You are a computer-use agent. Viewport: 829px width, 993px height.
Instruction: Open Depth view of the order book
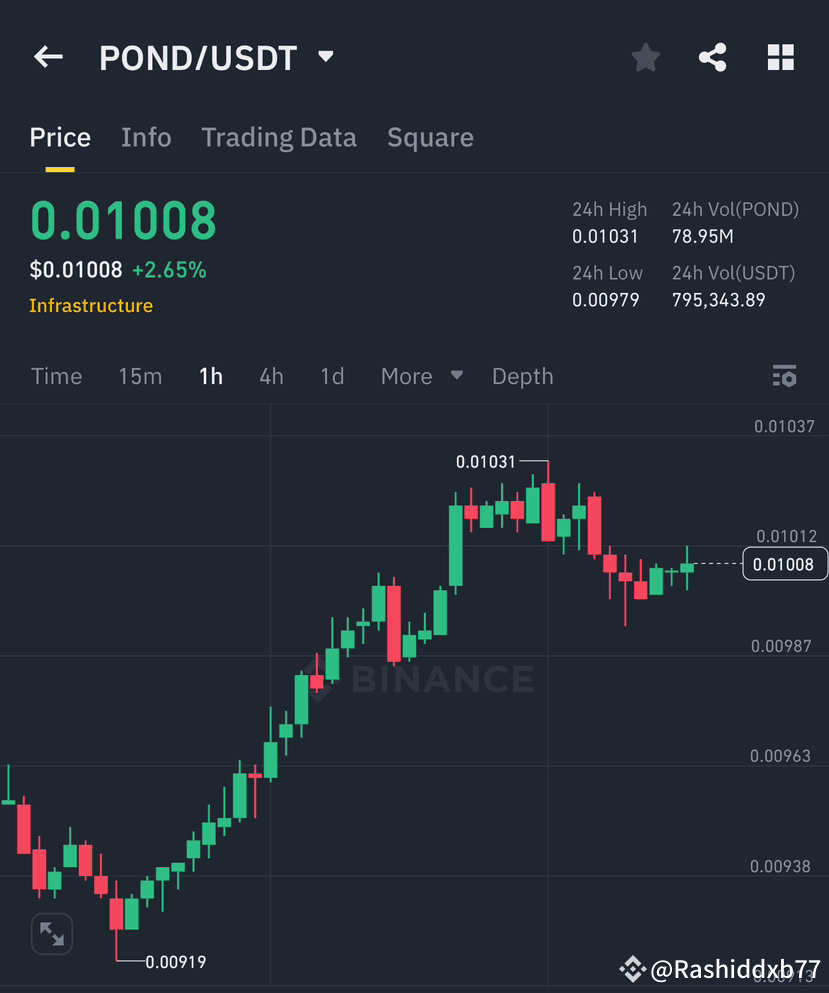(522, 376)
